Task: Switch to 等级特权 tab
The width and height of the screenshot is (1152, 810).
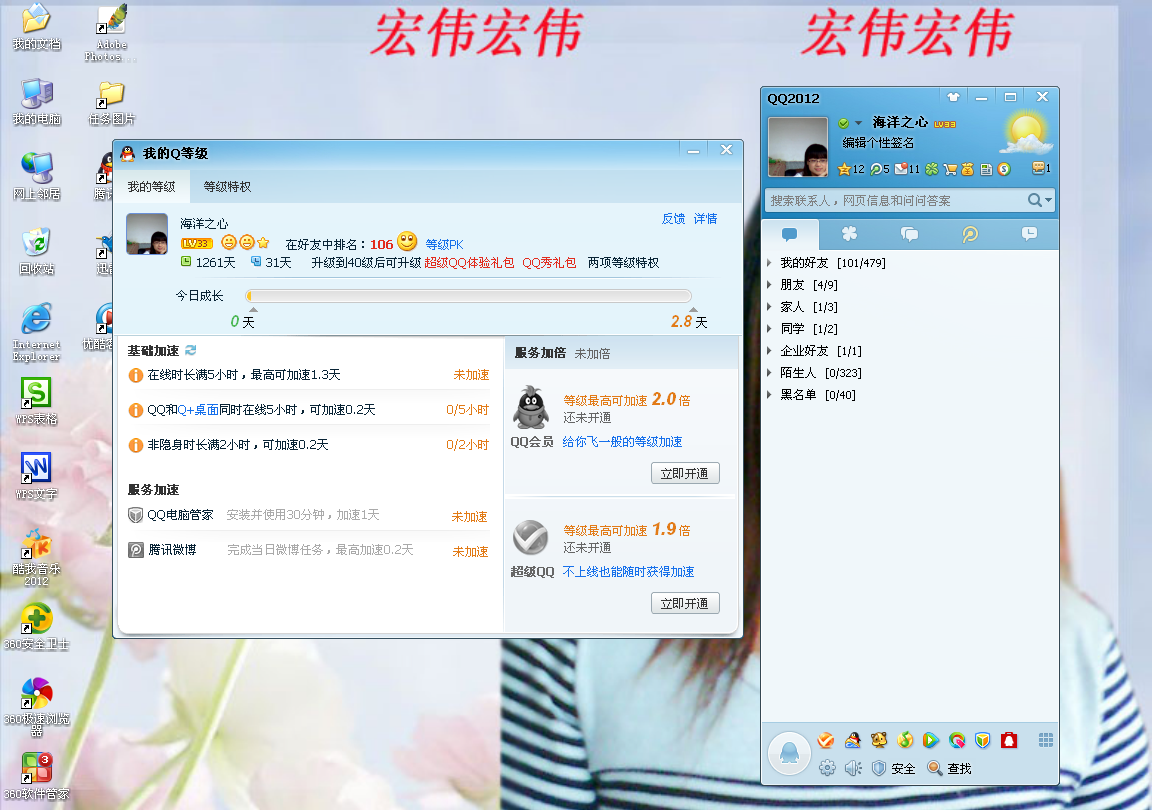Action: click(x=227, y=187)
